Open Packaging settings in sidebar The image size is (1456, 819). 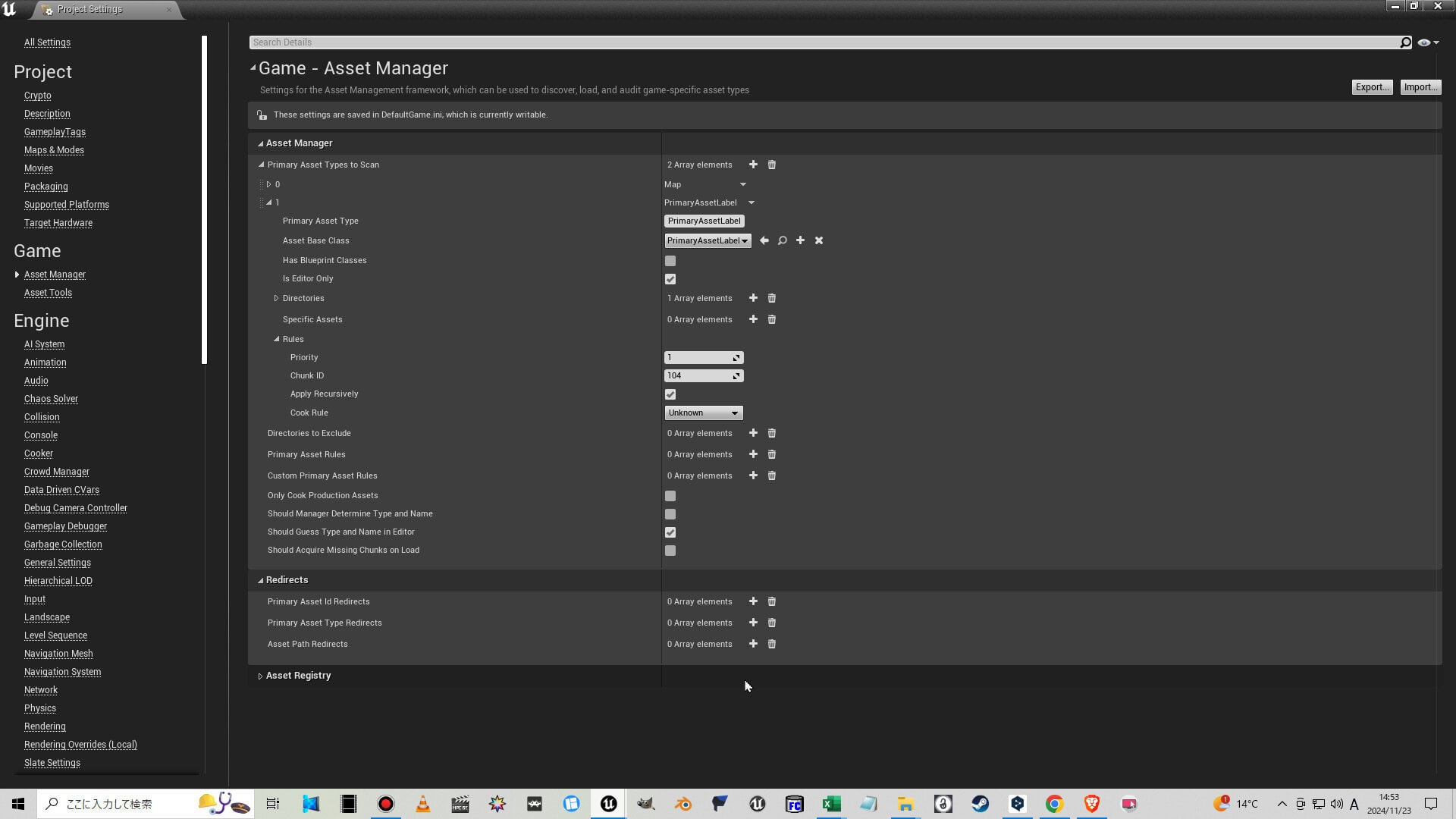[x=46, y=187]
